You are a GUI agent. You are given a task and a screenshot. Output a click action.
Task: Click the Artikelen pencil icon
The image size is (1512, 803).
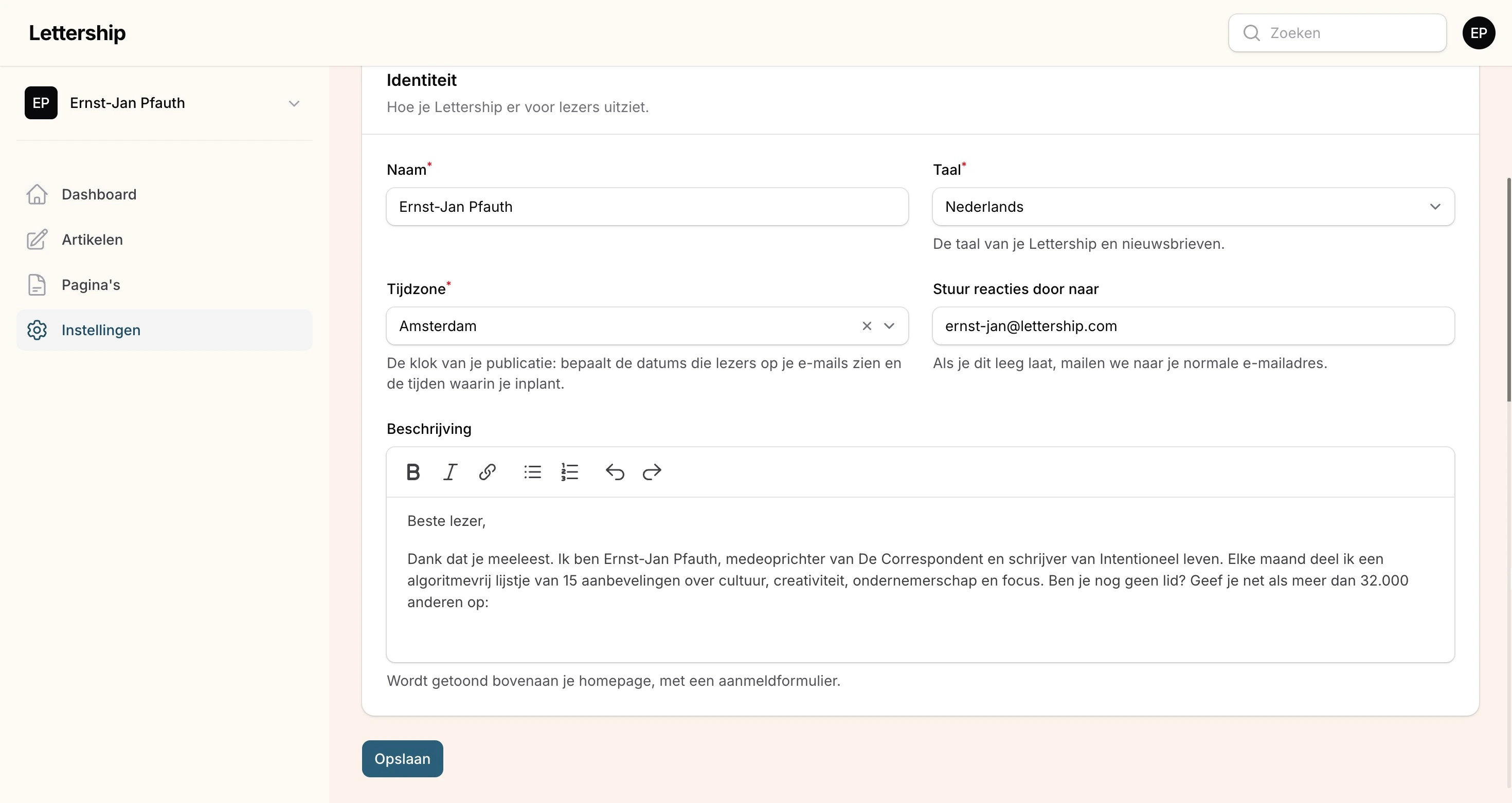click(x=37, y=240)
